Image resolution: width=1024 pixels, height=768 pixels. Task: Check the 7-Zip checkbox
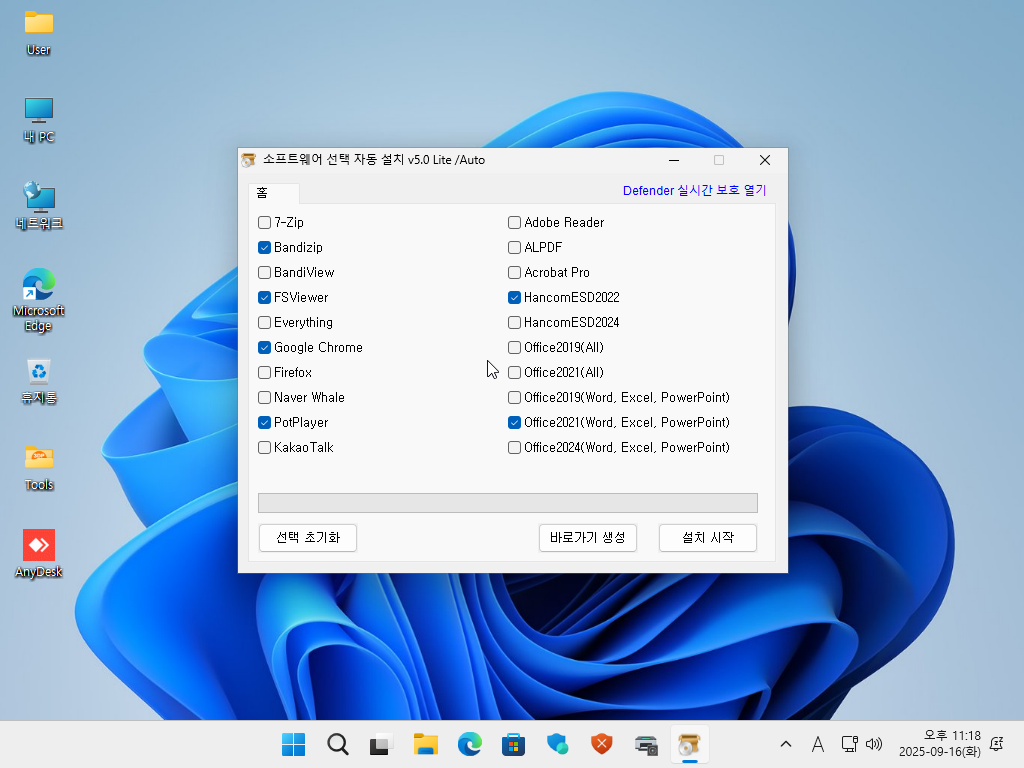pos(264,223)
